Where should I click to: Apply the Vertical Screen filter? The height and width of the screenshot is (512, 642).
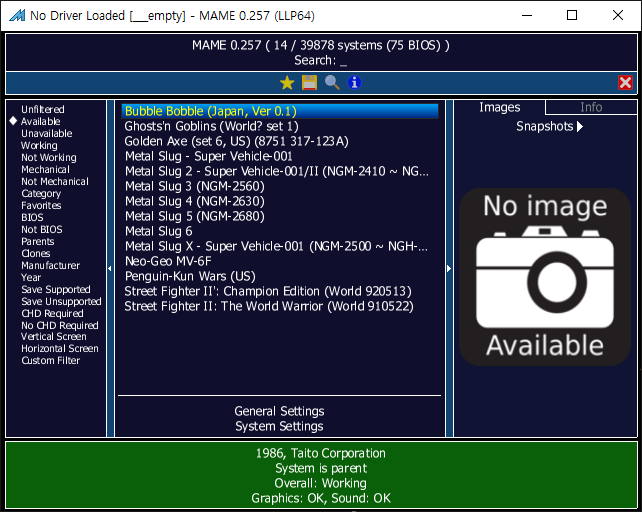coord(54,337)
